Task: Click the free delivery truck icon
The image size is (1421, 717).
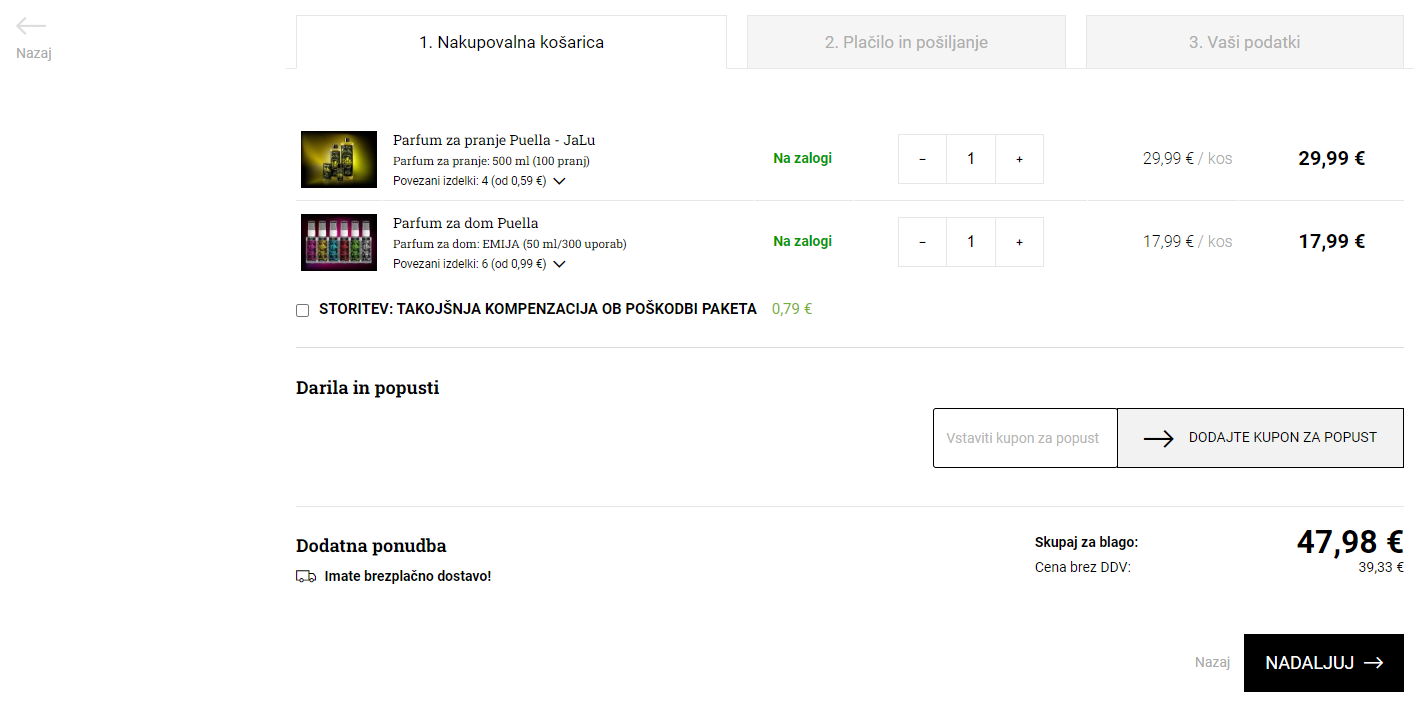Action: click(306, 576)
